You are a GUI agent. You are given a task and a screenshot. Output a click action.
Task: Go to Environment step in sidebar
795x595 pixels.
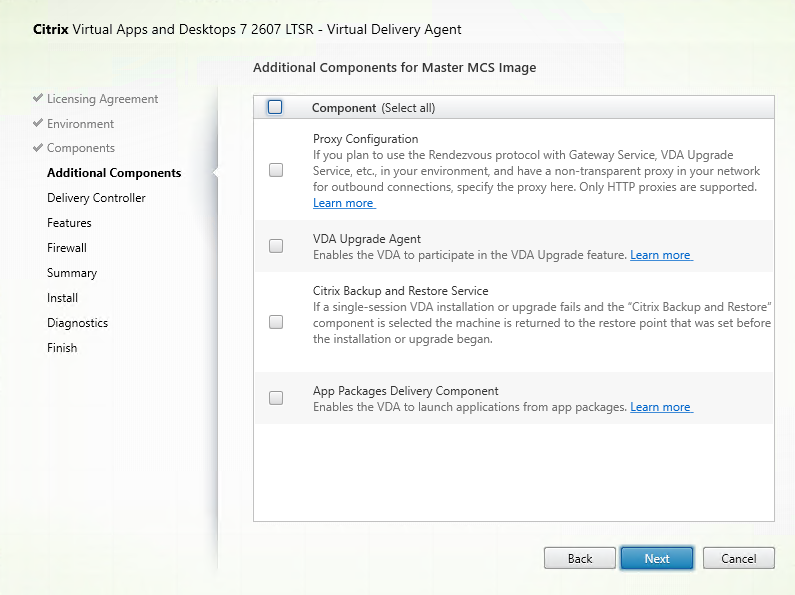pyautogui.click(x=80, y=124)
